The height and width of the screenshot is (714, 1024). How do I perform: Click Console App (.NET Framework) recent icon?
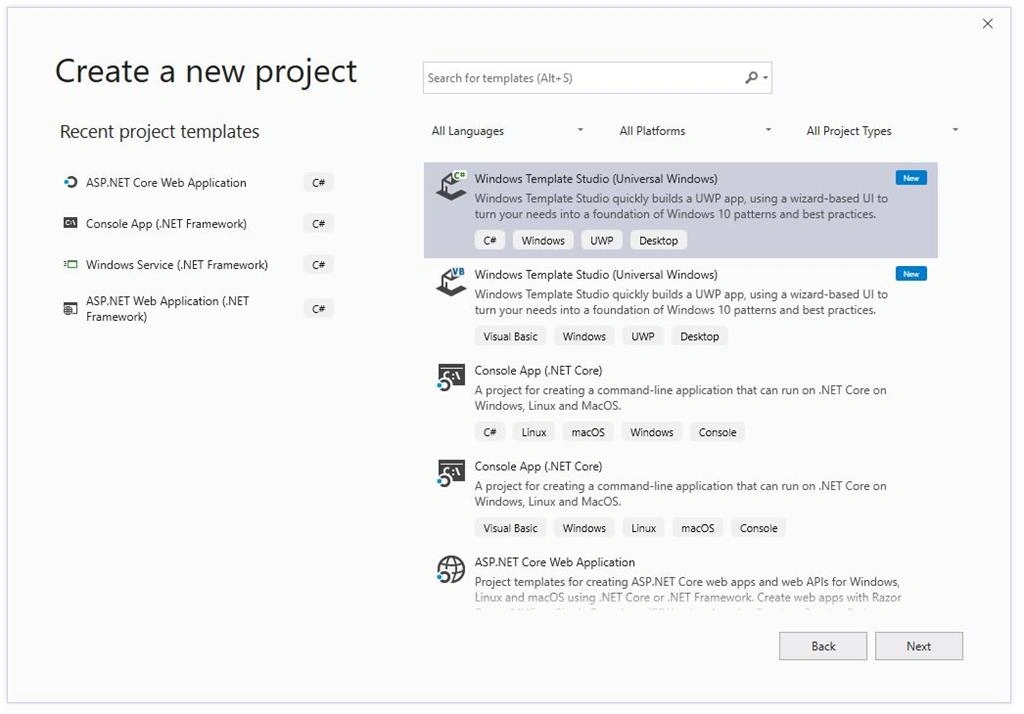pos(70,223)
